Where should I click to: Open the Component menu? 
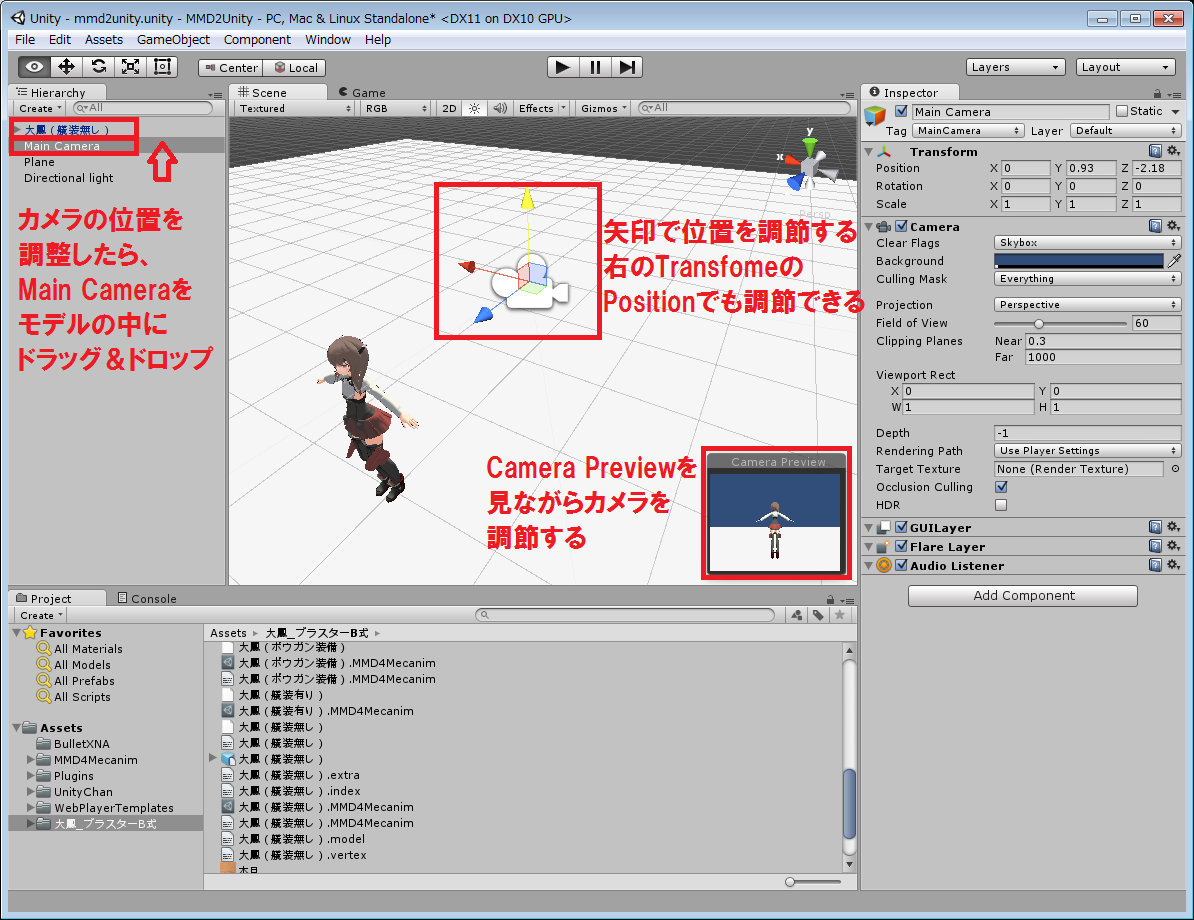pos(257,40)
